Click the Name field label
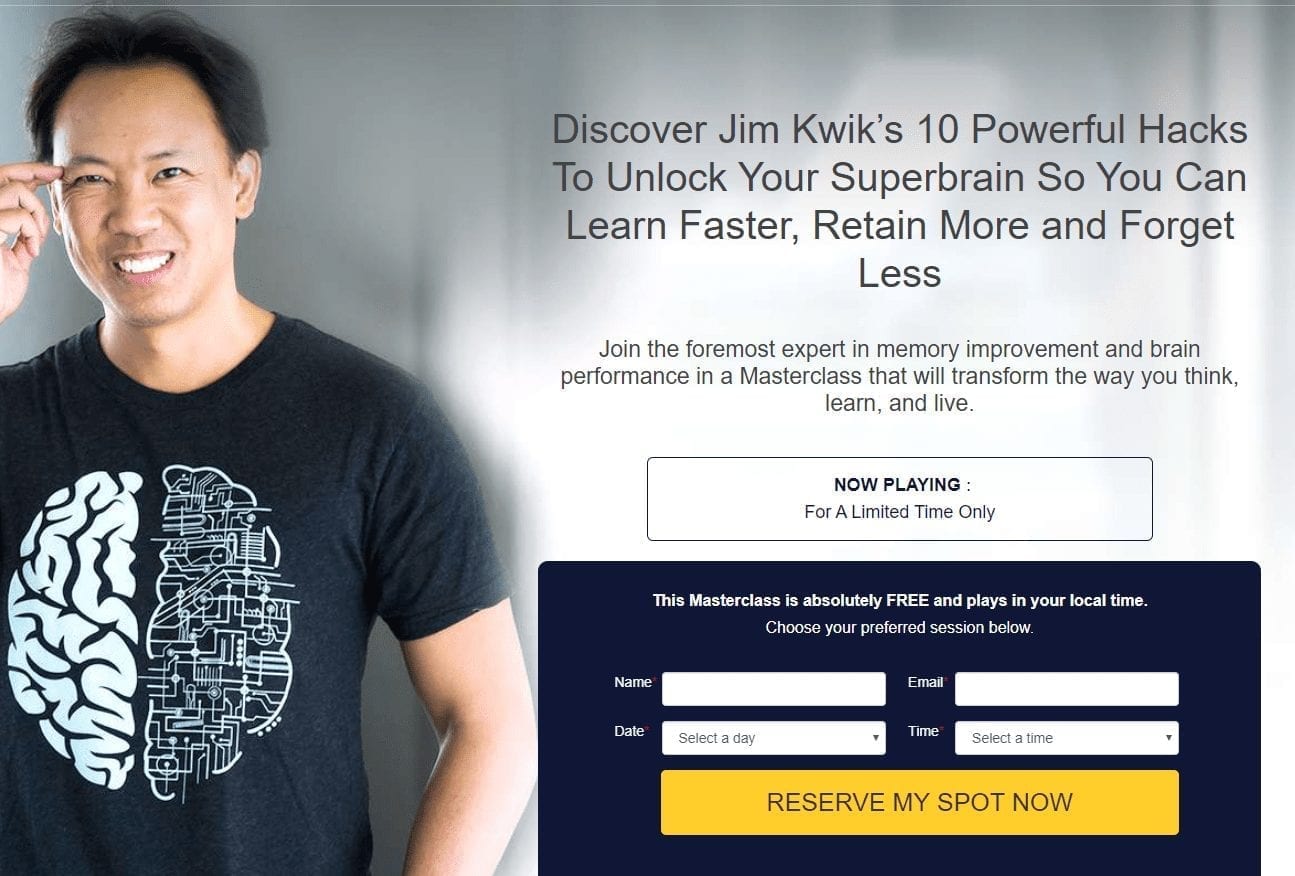The width and height of the screenshot is (1295, 876). pos(632,682)
